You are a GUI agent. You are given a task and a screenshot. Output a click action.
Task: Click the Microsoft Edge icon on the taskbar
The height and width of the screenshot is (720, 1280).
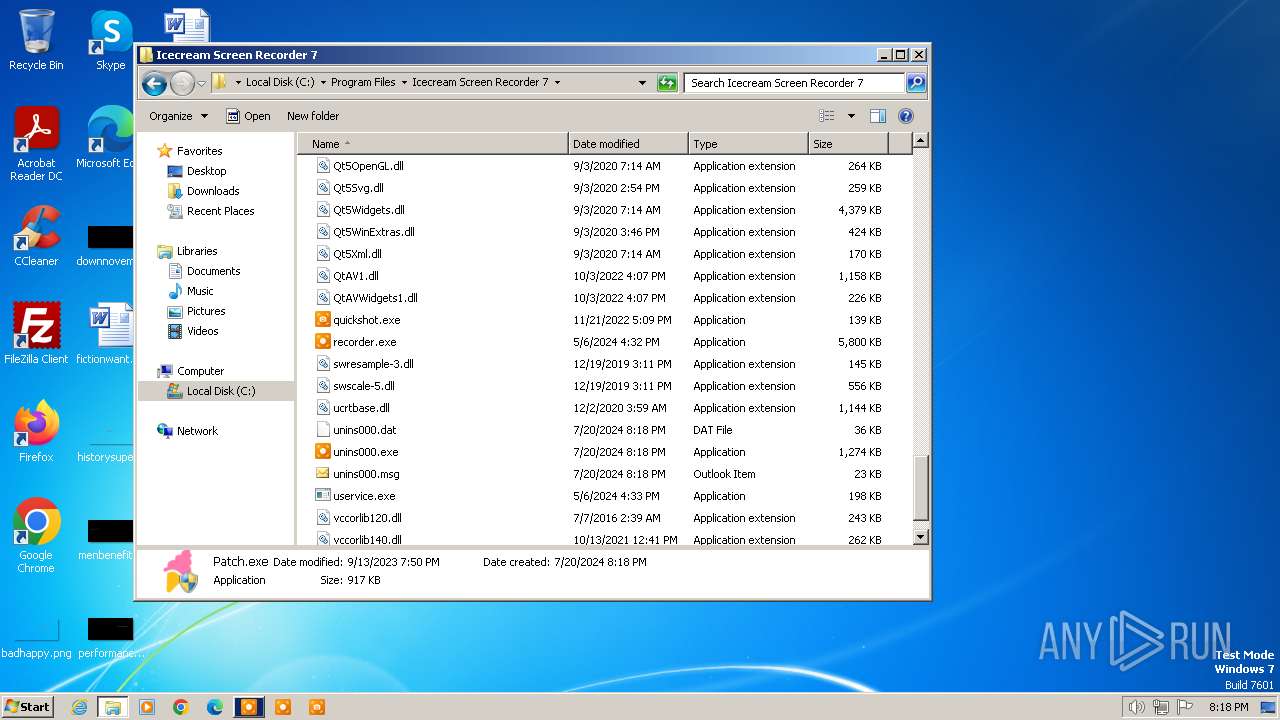tap(215, 707)
